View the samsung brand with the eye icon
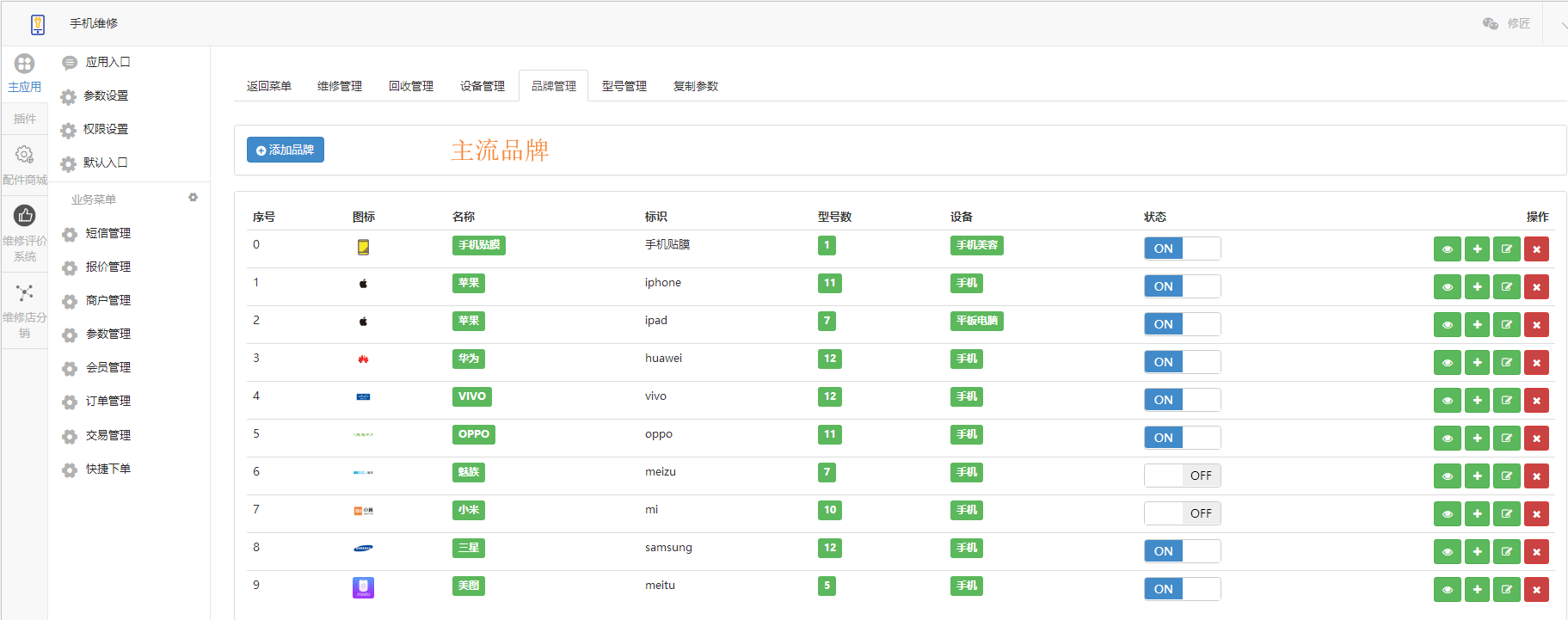Image resolution: width=1568 pixels, height=620 pixels. [x=1448, y=552]
